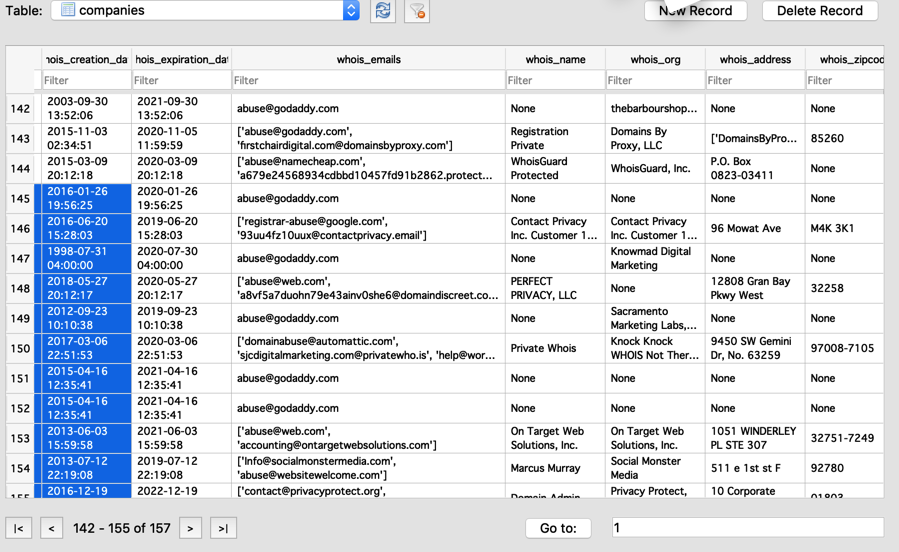Click PERFECT PRIVACY, LLC name cell
Screen dimensions: 899x552
click(555, 288)
